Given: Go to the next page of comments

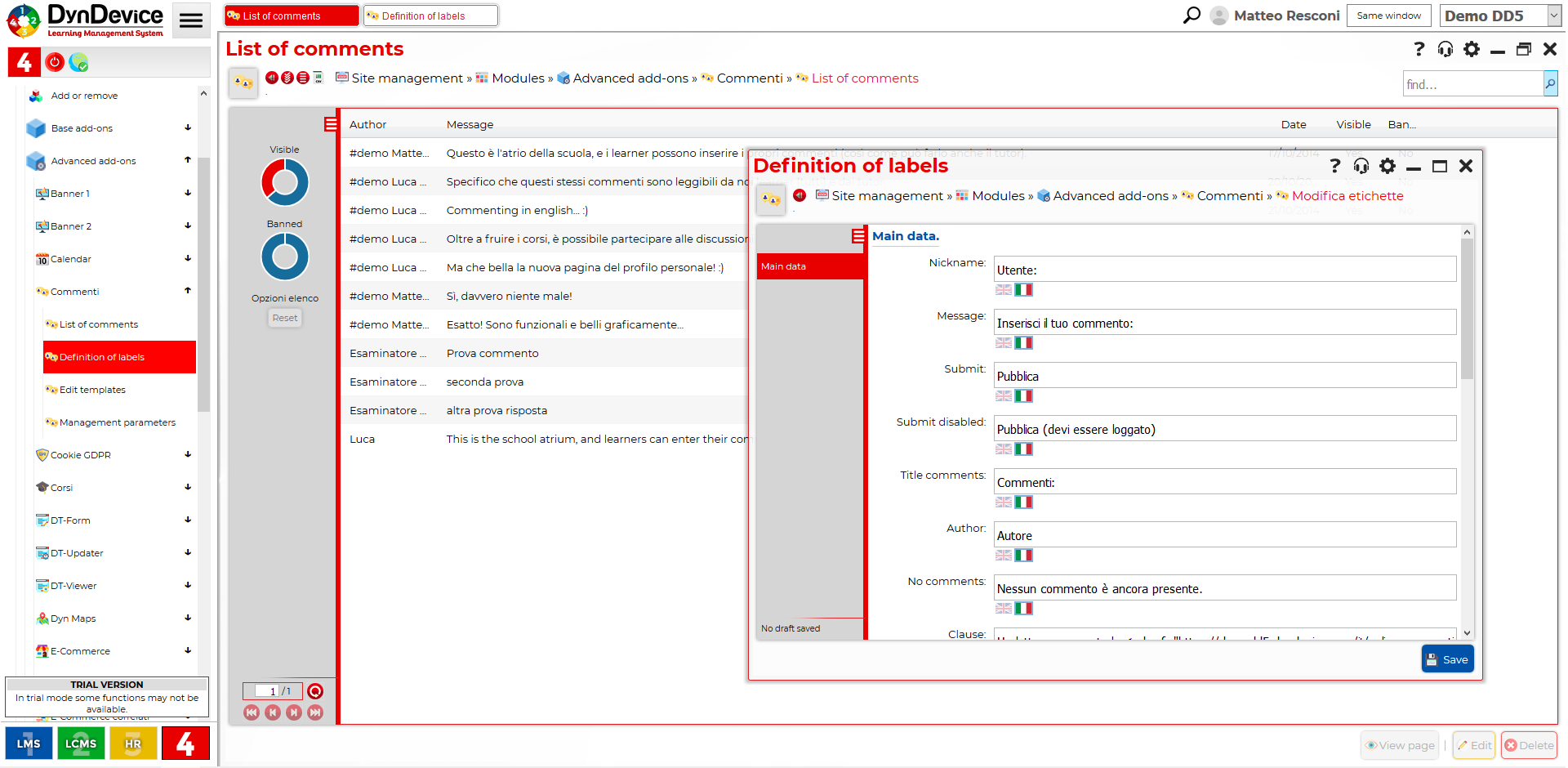Looking at the screenshot, I should pyautogui.click(x=294, y=712).
